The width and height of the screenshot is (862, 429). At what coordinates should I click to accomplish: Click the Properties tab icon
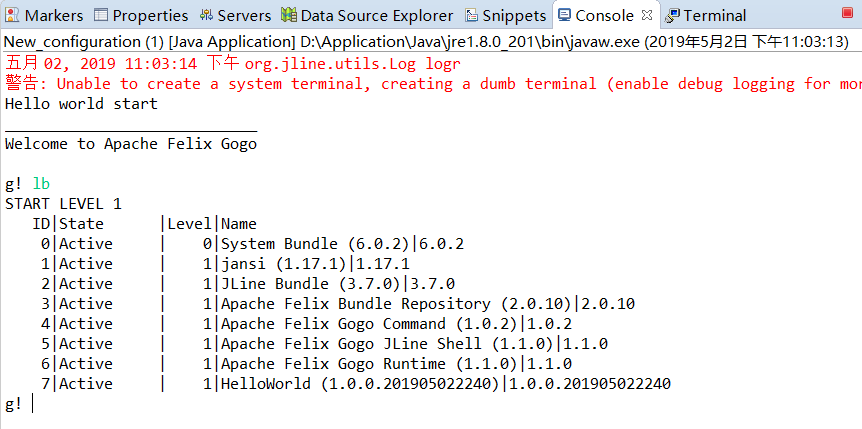(x=101, y=15)
